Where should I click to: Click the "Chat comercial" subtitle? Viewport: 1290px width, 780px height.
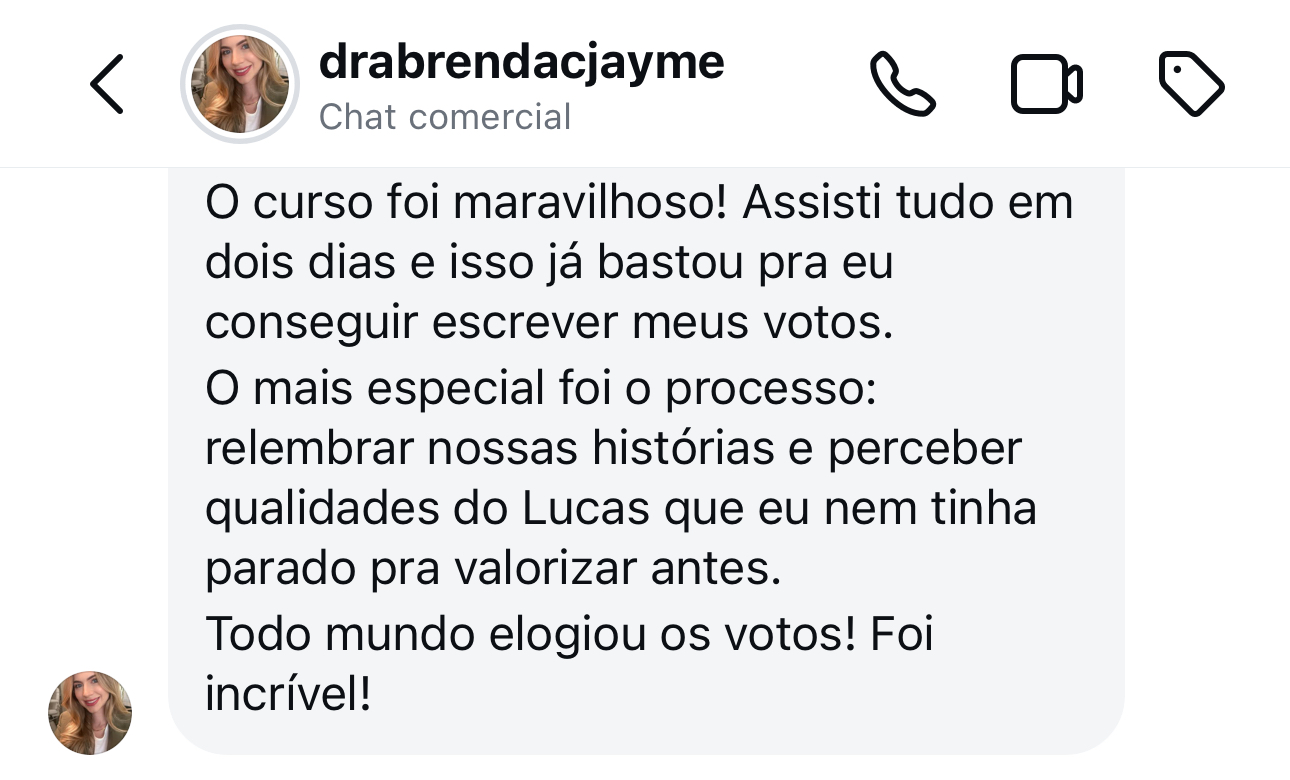point(444,117)
